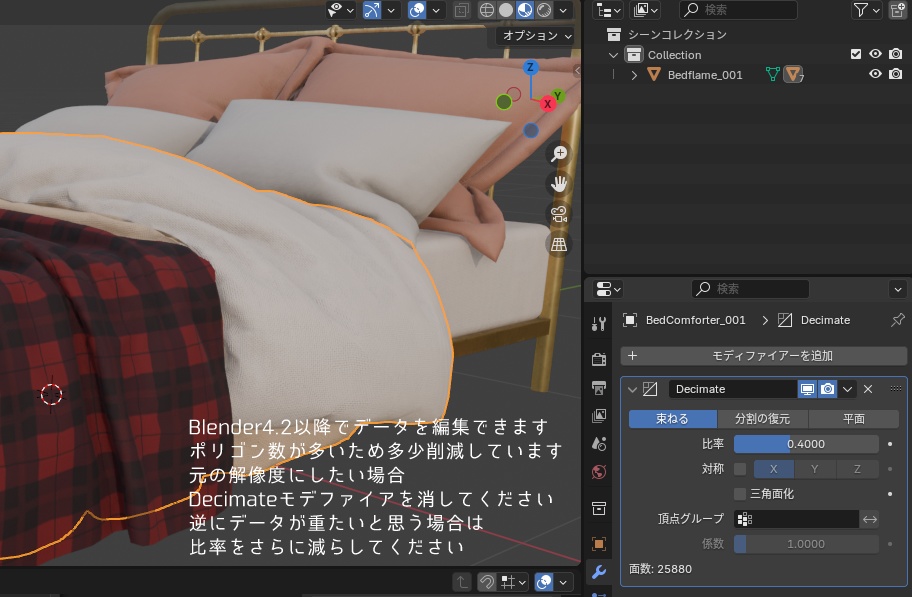Select the Tool properties tab icon
This screenshot has height=597, width=912.
click(598, 322)
